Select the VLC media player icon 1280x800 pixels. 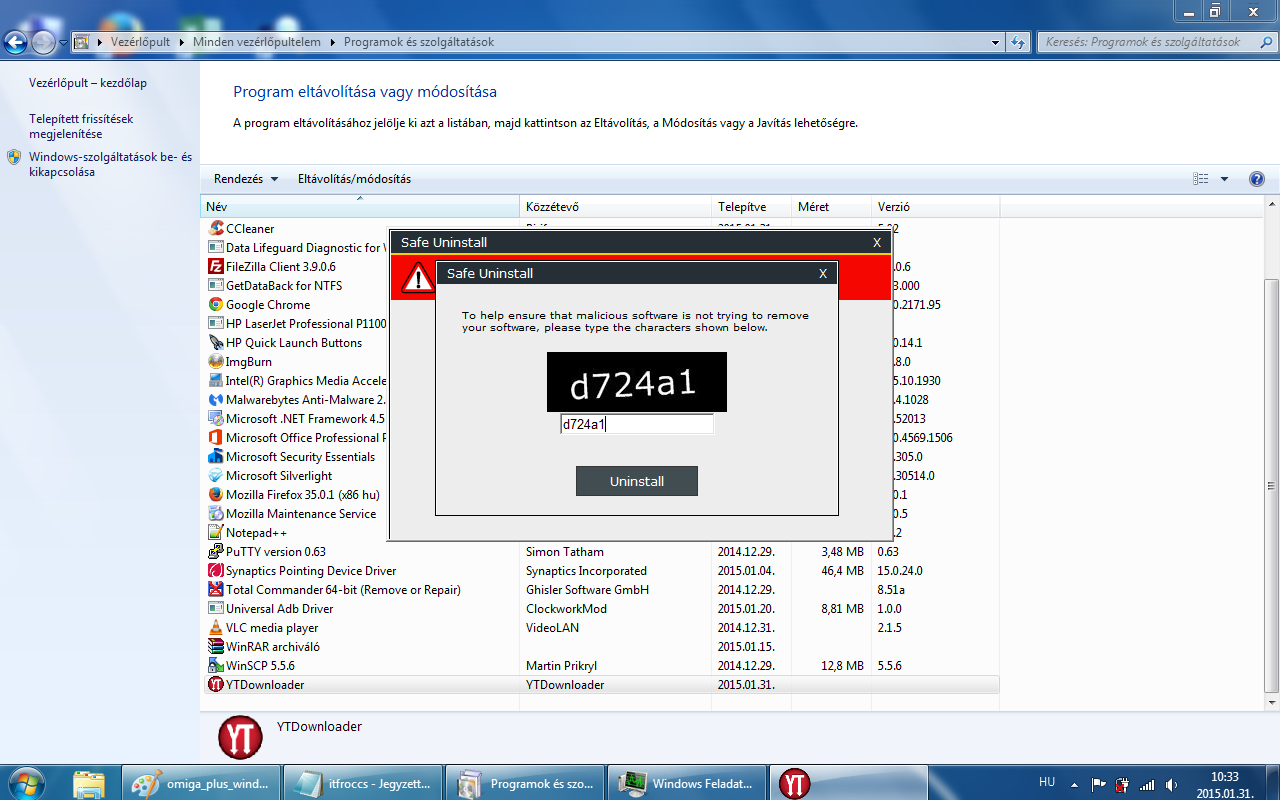[215, 628]
